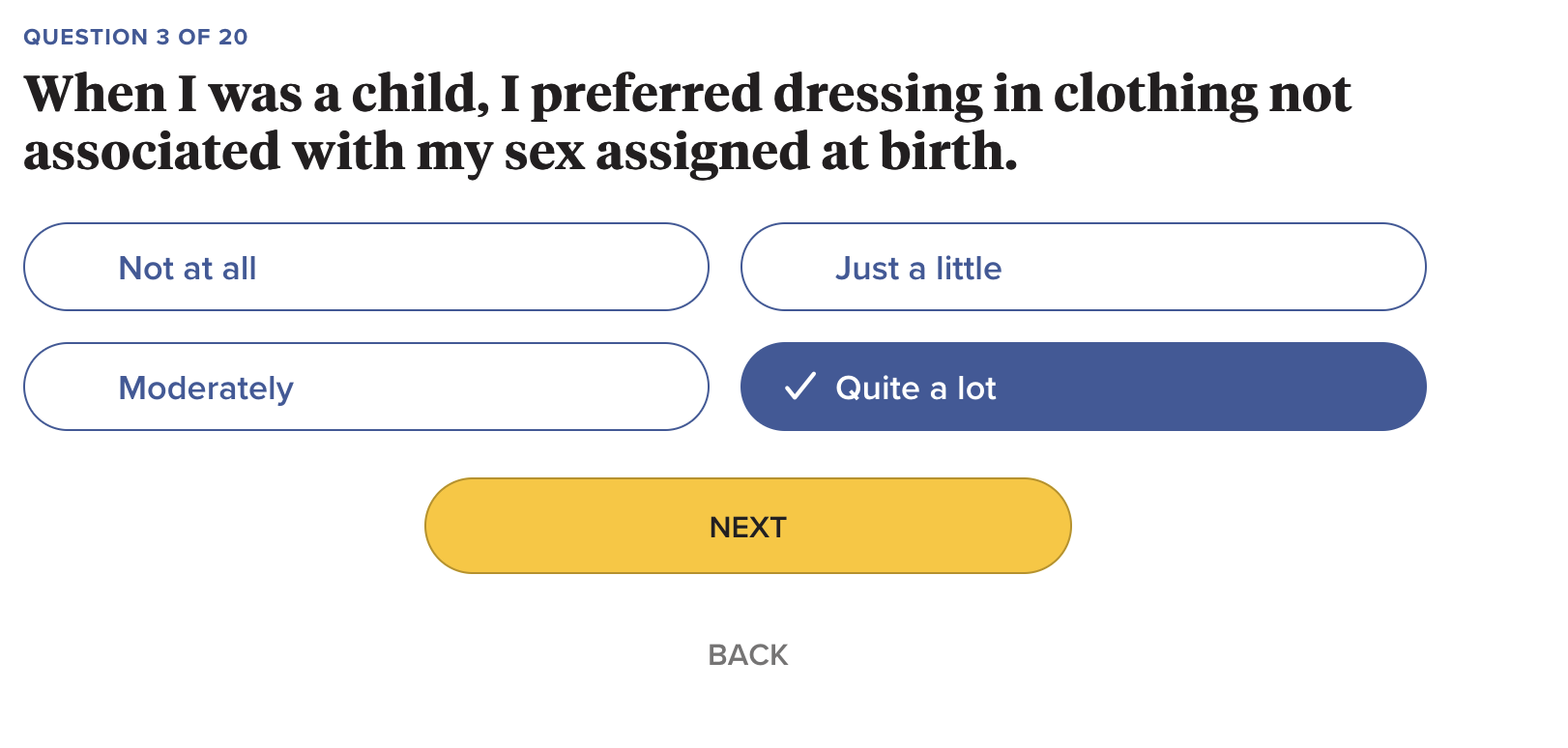Pick the "Moderately" answer option
Screen dimensions: 1568x748
point(366,387)
